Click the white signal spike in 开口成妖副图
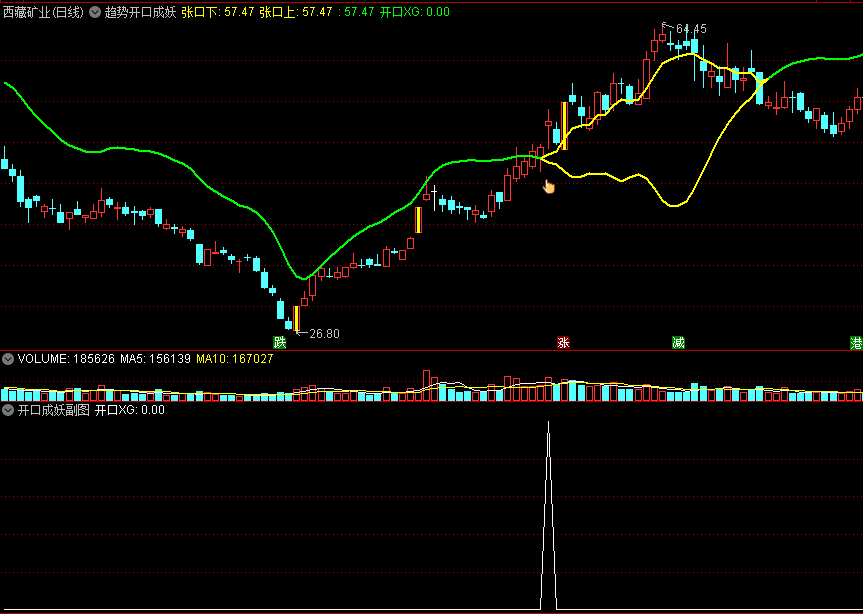 point(548,516)
